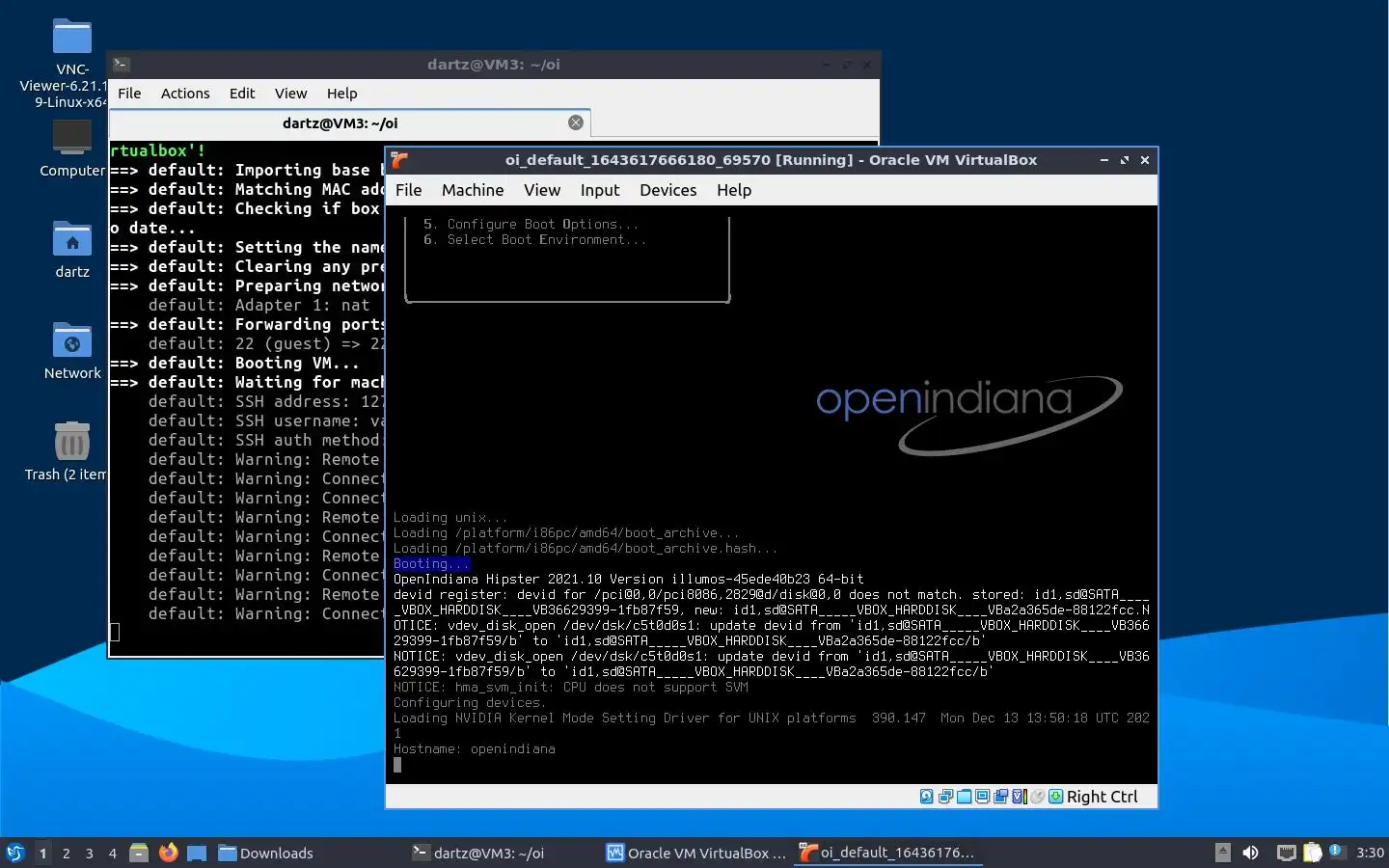Click the Right Ctrl host key label
This screenshot has height=868, width=1389.
click(1102, 797)
